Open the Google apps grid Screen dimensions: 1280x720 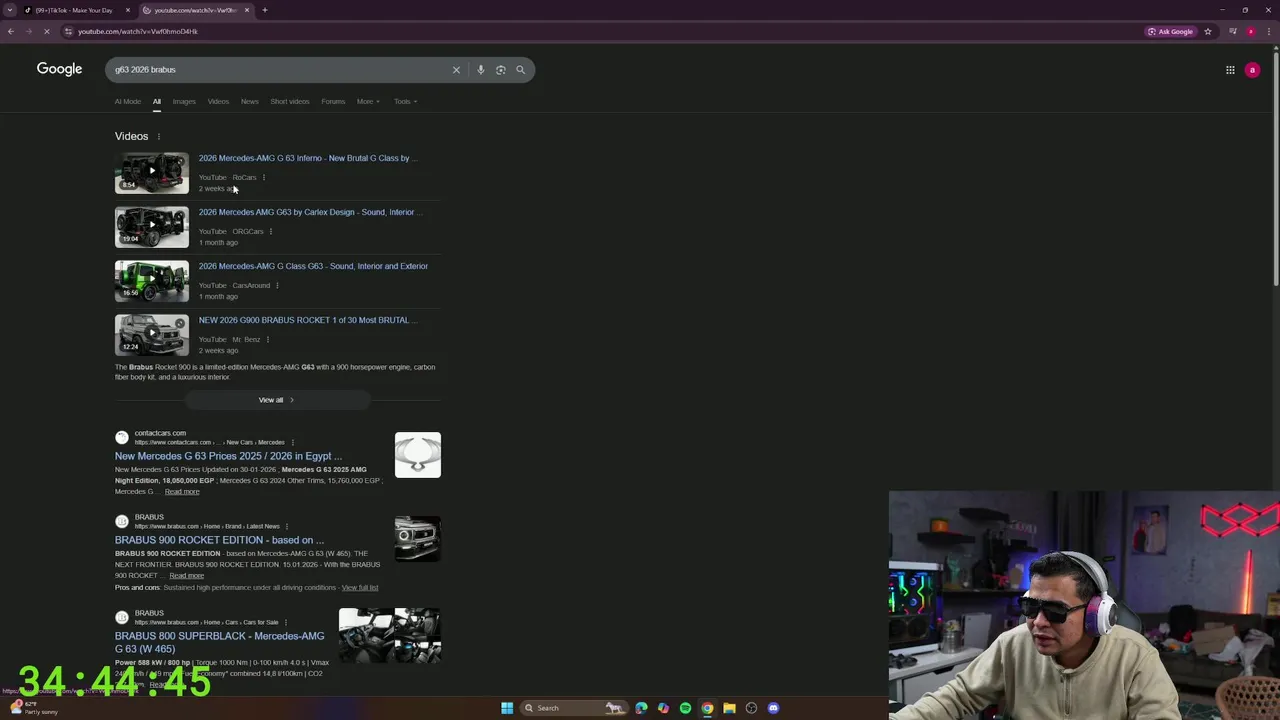tap(1230, 70)
